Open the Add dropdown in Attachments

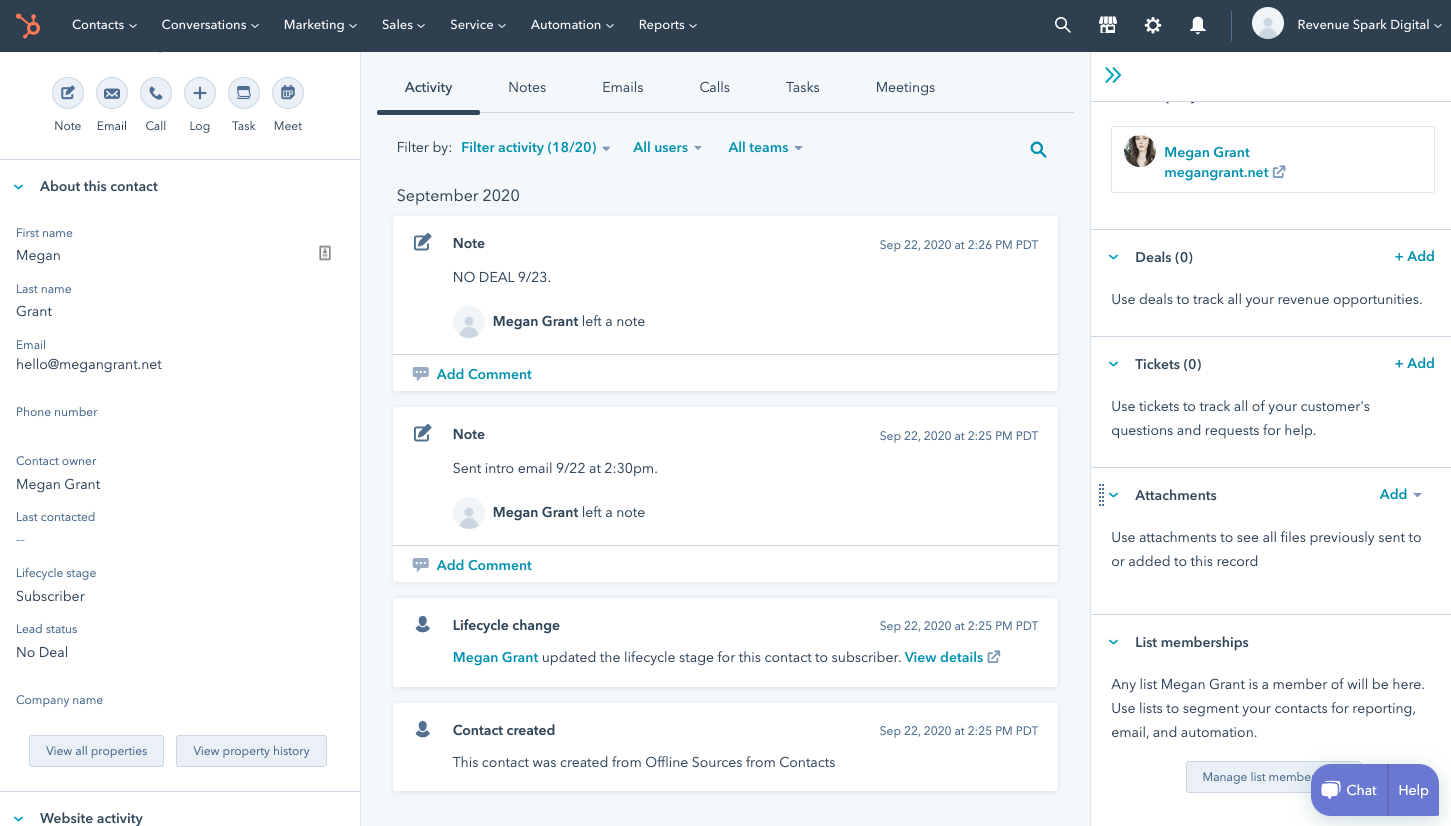pyautogui.click(x=1399, y=494)
